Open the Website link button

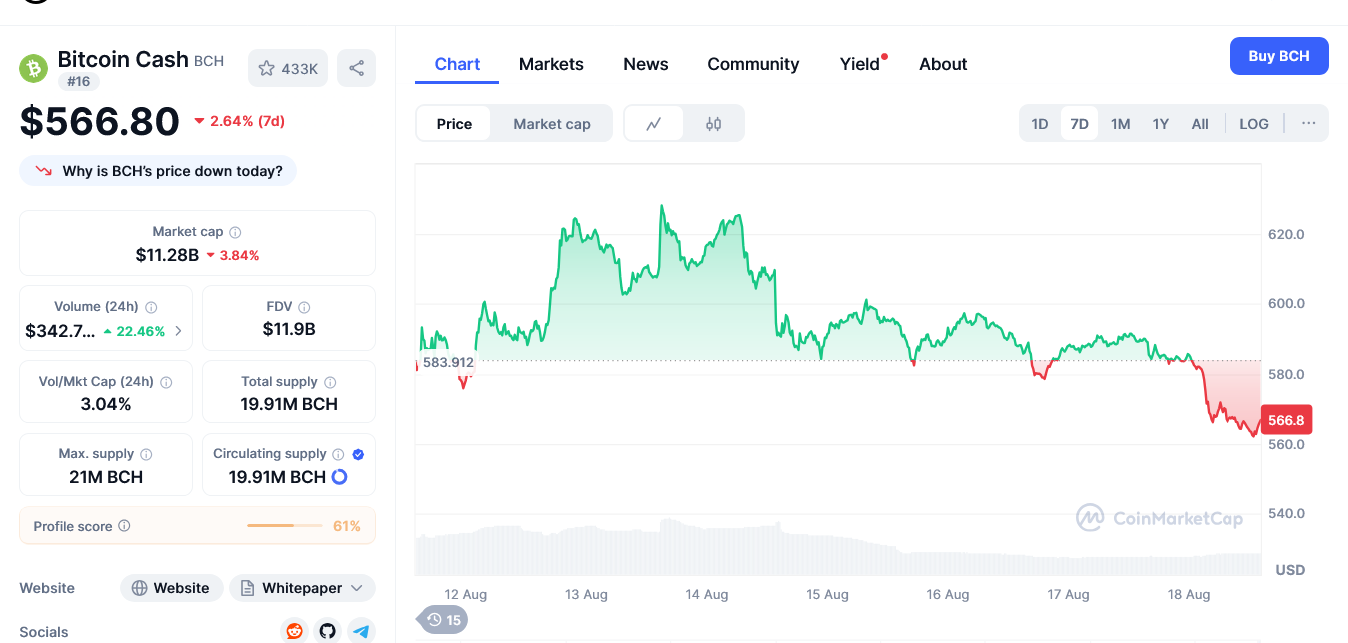pyautogui.click(x=171, y=588)
